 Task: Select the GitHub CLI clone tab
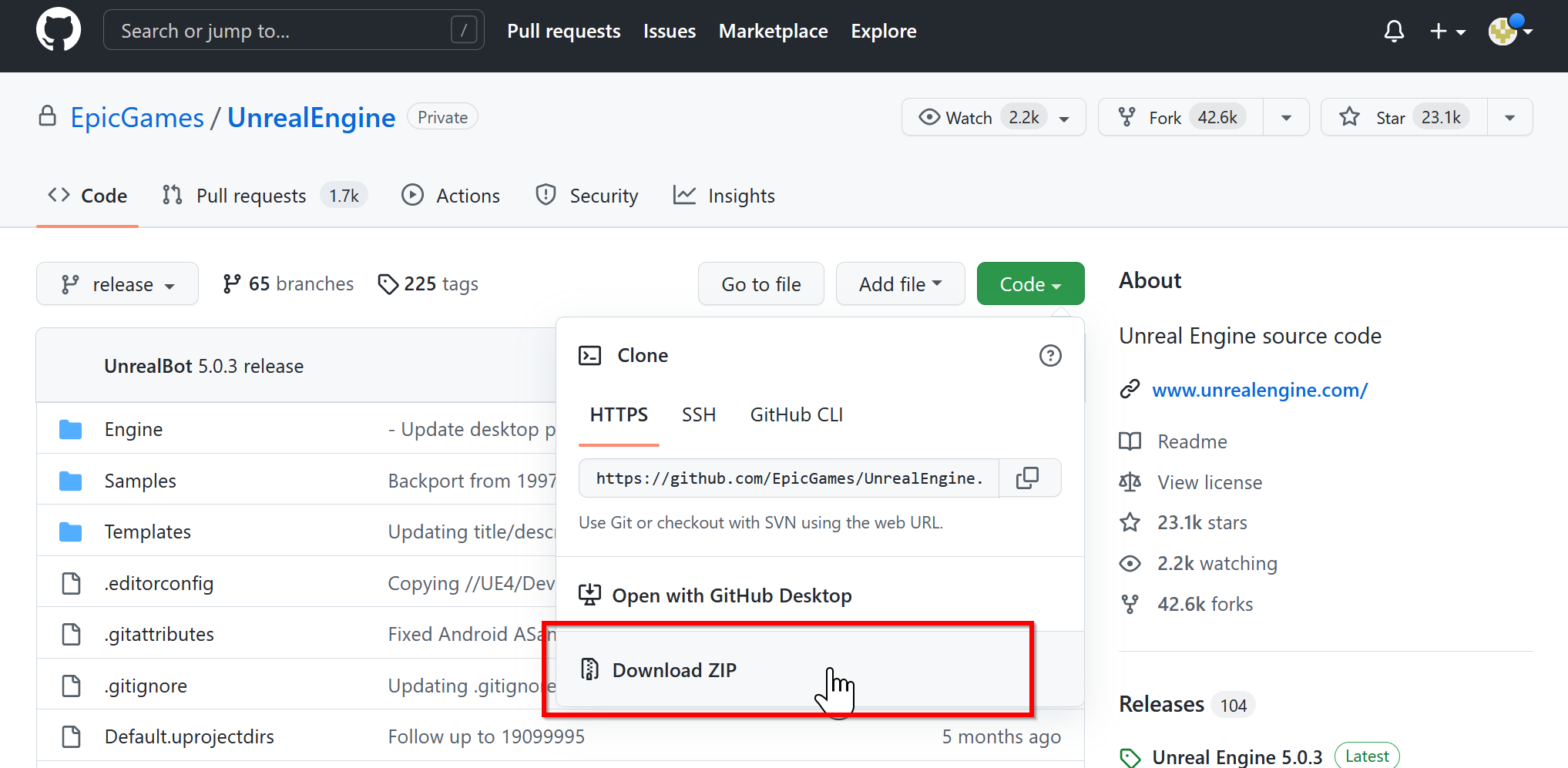(797, 414)
